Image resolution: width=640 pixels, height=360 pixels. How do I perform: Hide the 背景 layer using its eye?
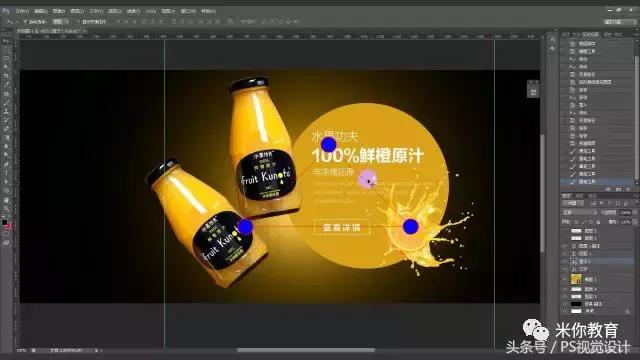(565, 311)
